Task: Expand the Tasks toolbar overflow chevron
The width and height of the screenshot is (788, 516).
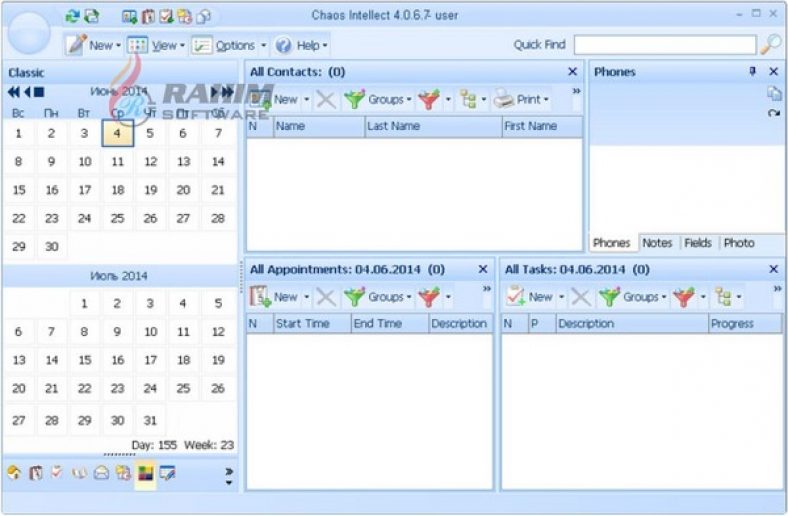Action: pos(777,289)
